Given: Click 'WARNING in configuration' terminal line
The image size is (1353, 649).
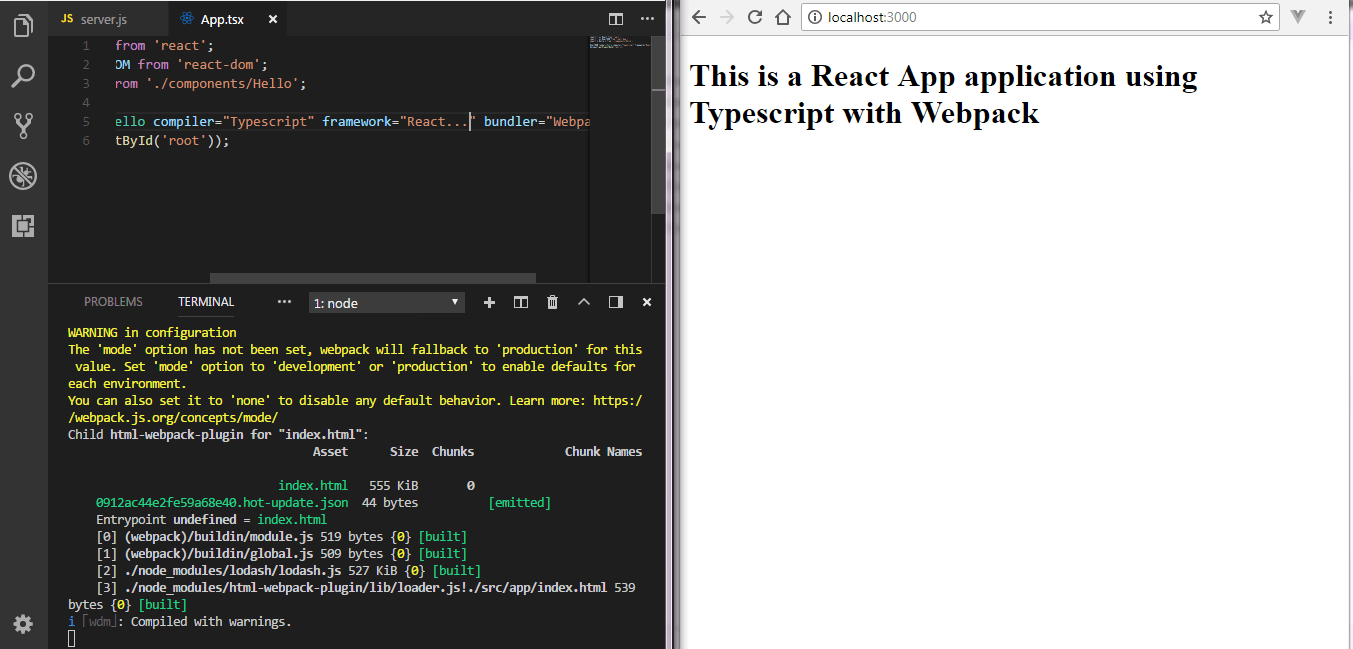Looking at the screenshot, I should tap(152, 333).
